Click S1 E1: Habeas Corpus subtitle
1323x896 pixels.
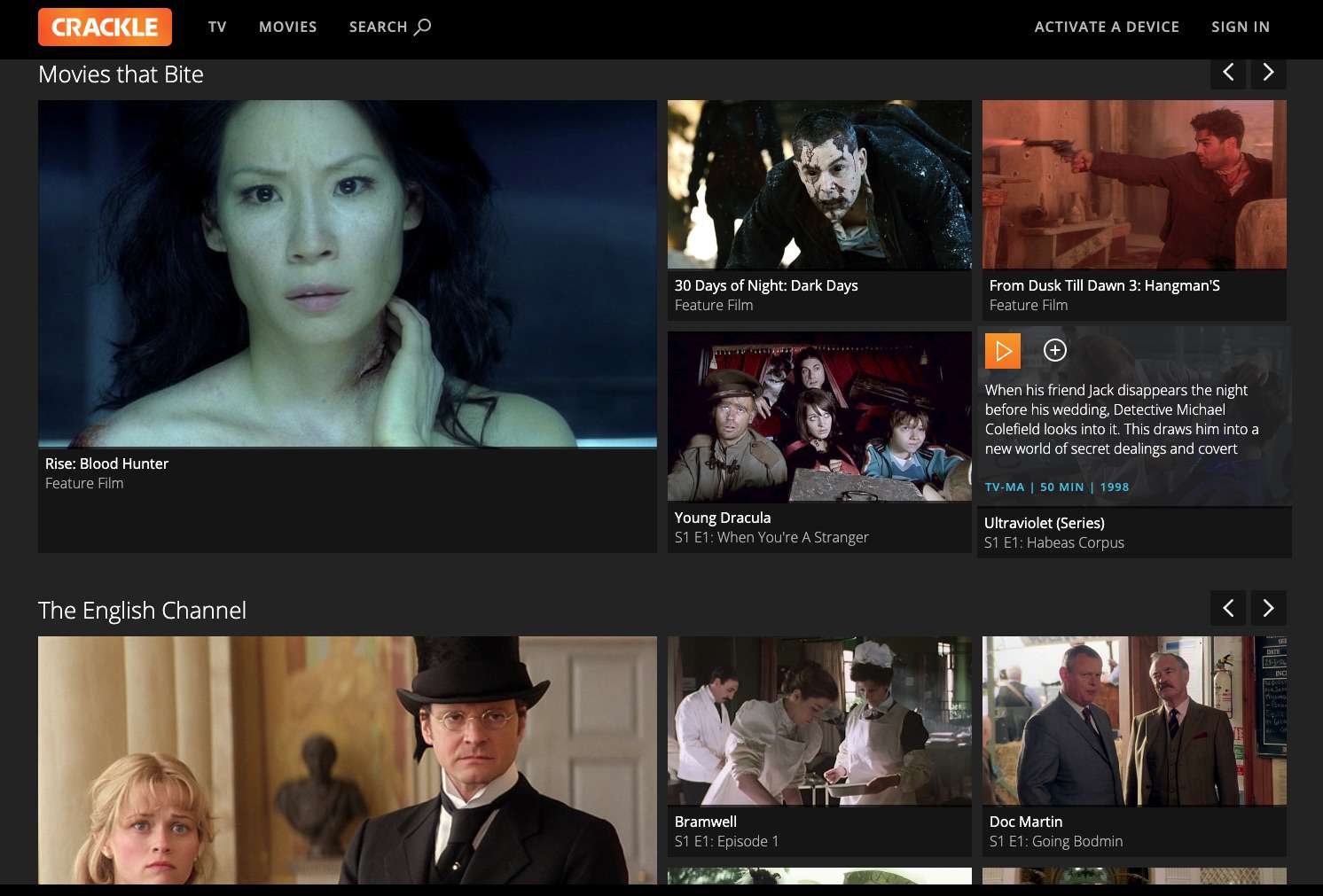(1054, 542)
